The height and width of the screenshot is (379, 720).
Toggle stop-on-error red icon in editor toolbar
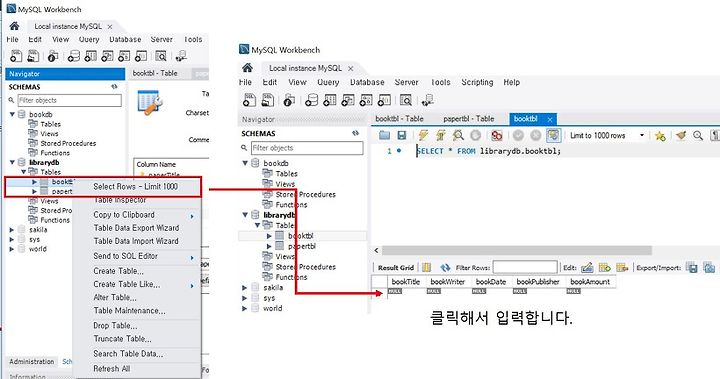coord(496,135)
